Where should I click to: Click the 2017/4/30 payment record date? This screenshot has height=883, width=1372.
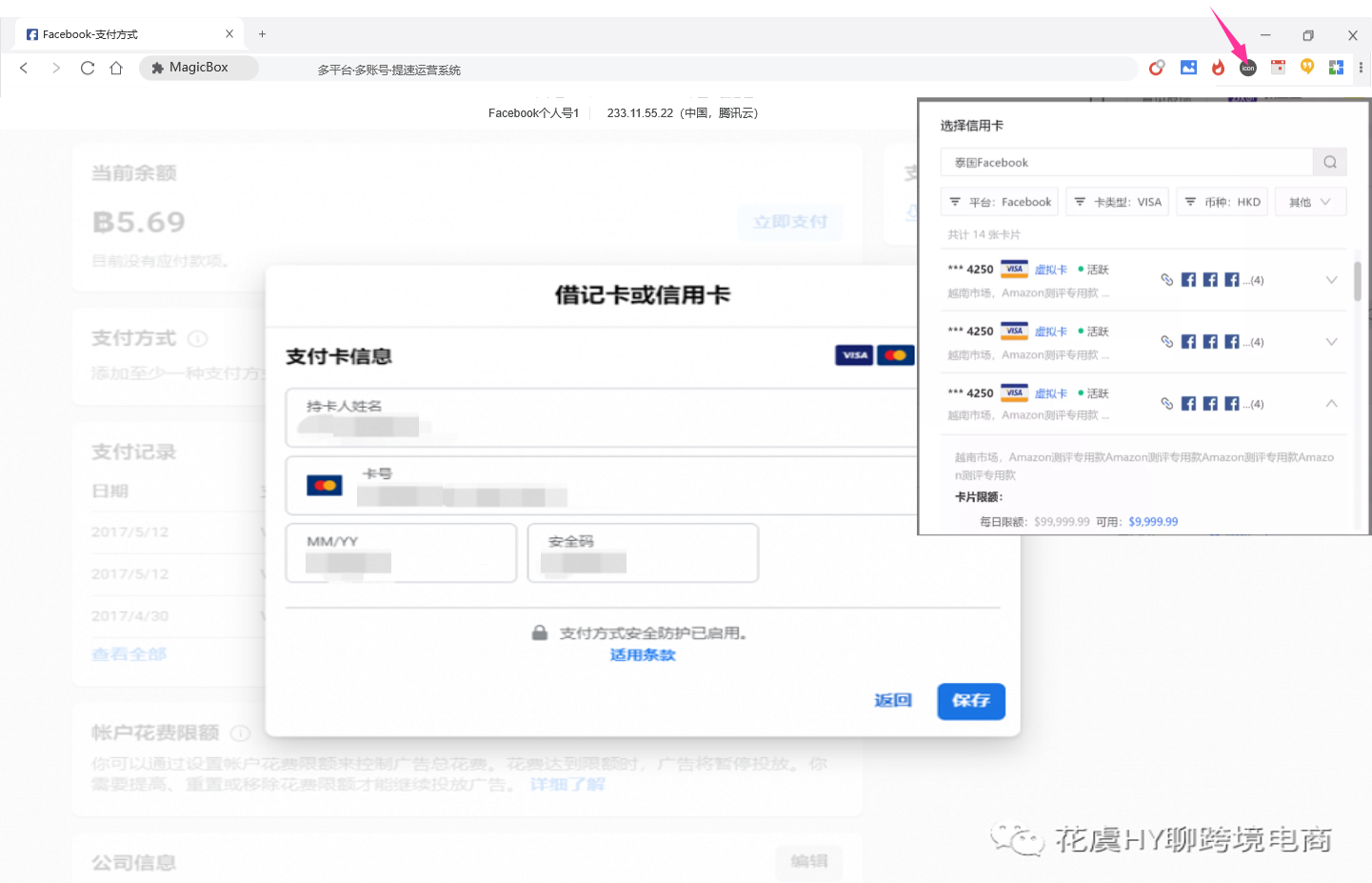coord(129,616)
